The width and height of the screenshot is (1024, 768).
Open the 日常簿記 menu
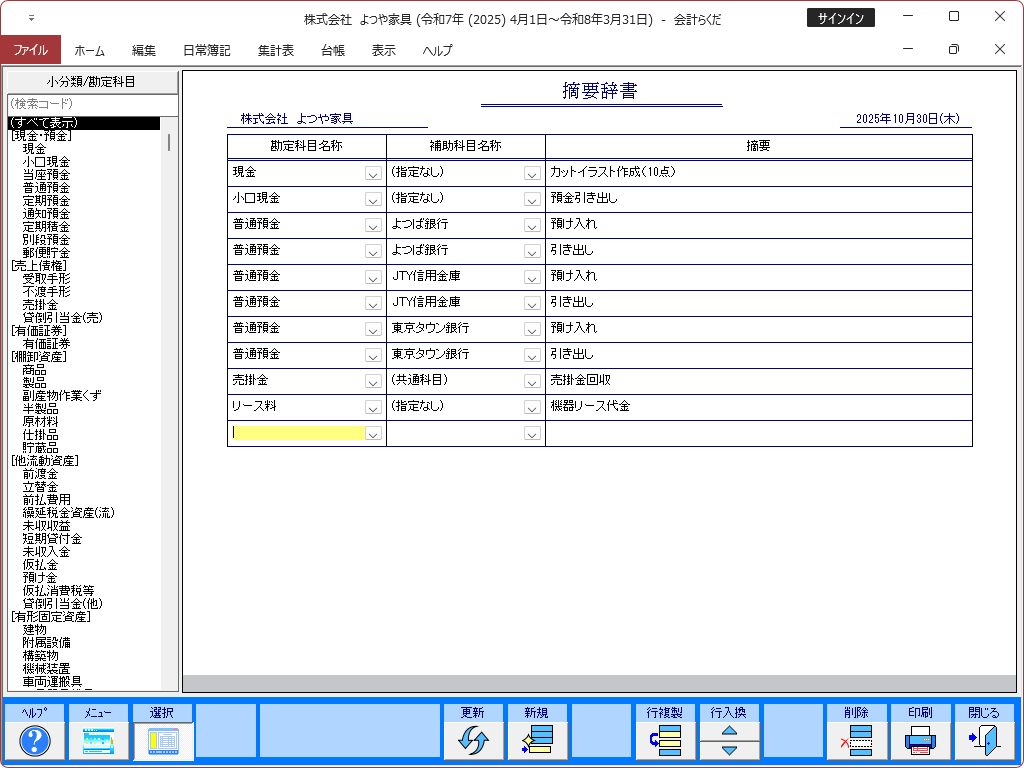(207, 50)
